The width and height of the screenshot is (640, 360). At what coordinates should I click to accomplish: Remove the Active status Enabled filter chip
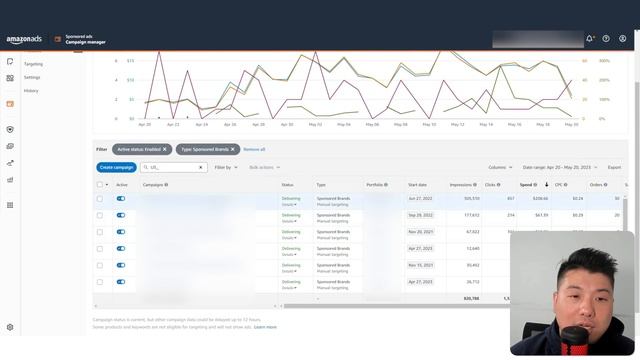tap(164, 149)
